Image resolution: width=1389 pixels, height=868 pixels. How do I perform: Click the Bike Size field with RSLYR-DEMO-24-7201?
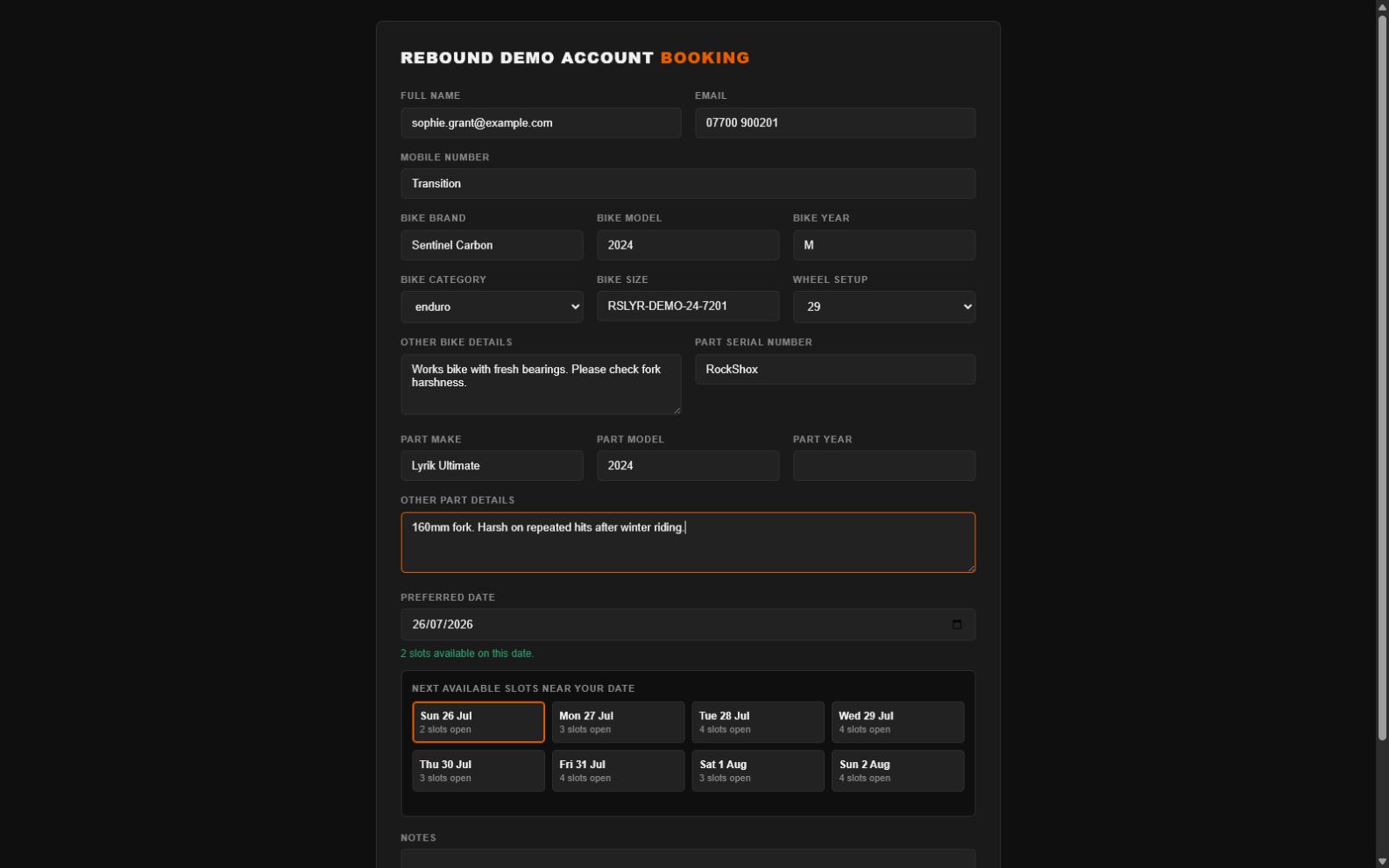[688, 306]
